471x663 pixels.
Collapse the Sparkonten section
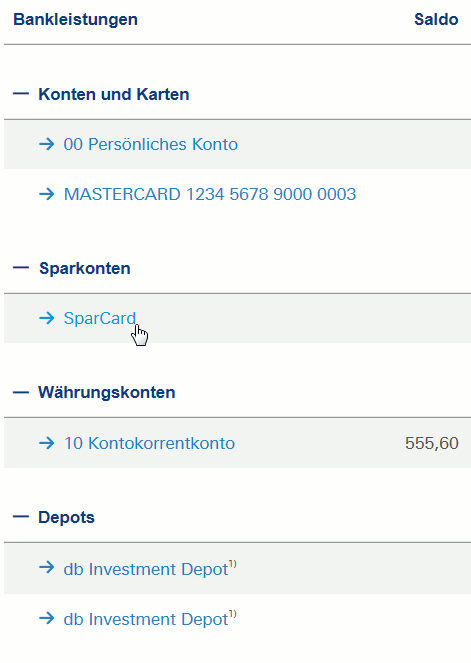[21, 268]
